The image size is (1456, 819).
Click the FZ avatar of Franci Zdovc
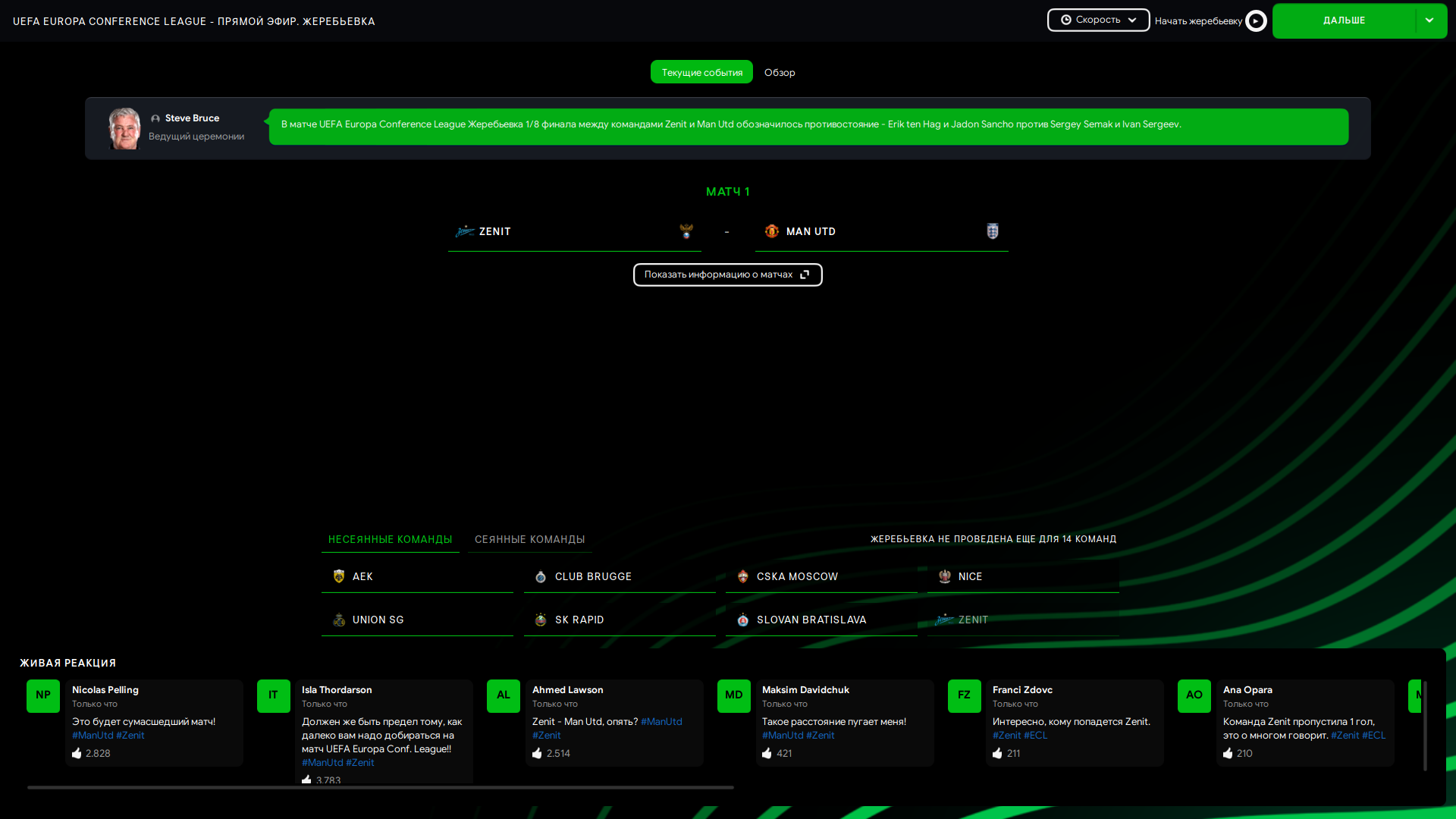click(964, 695)
